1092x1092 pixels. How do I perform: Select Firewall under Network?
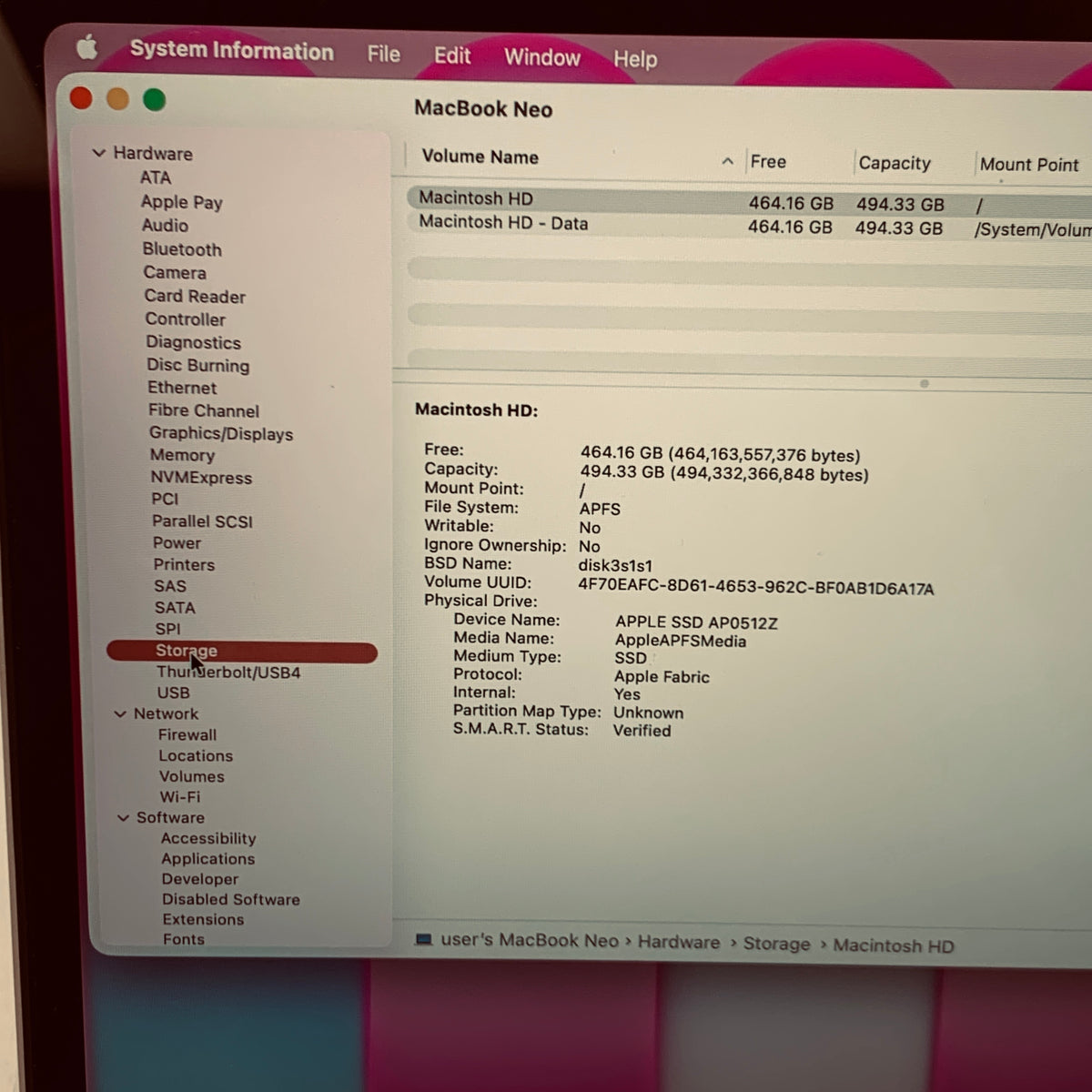pyautogui.click(x=187, y=735)
